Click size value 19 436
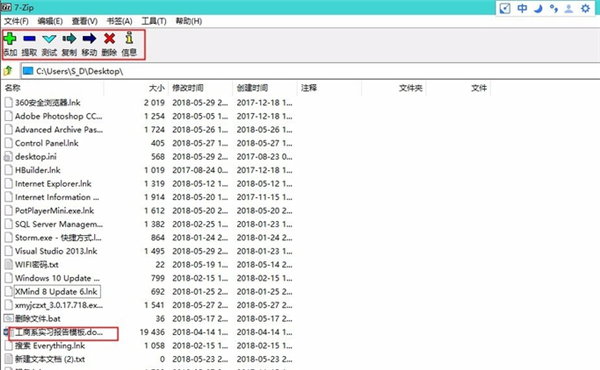The height and width of the screenshot is (370, 600). [152, 332]
